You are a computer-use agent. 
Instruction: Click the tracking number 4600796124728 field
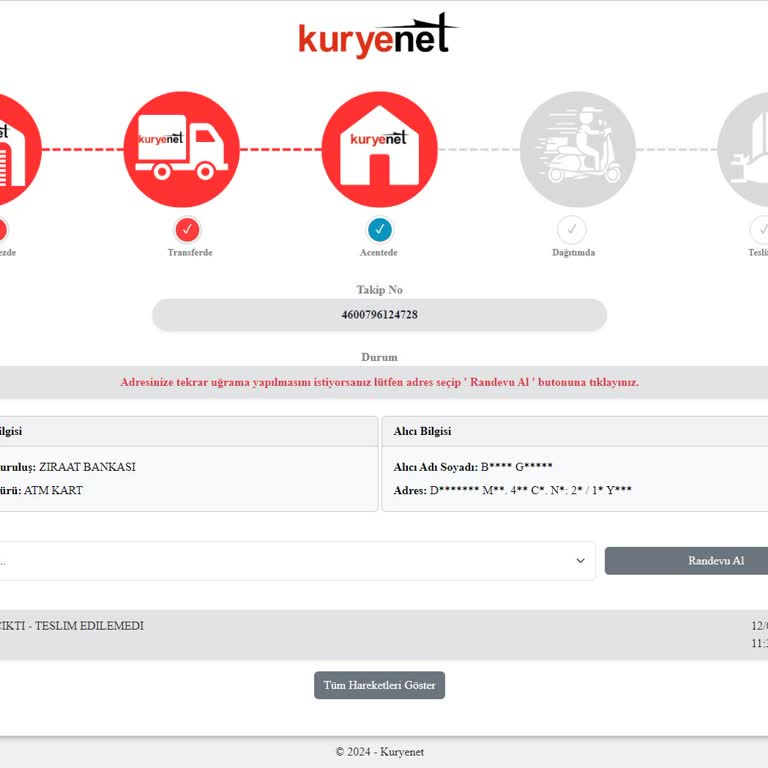tap(380, 314)
